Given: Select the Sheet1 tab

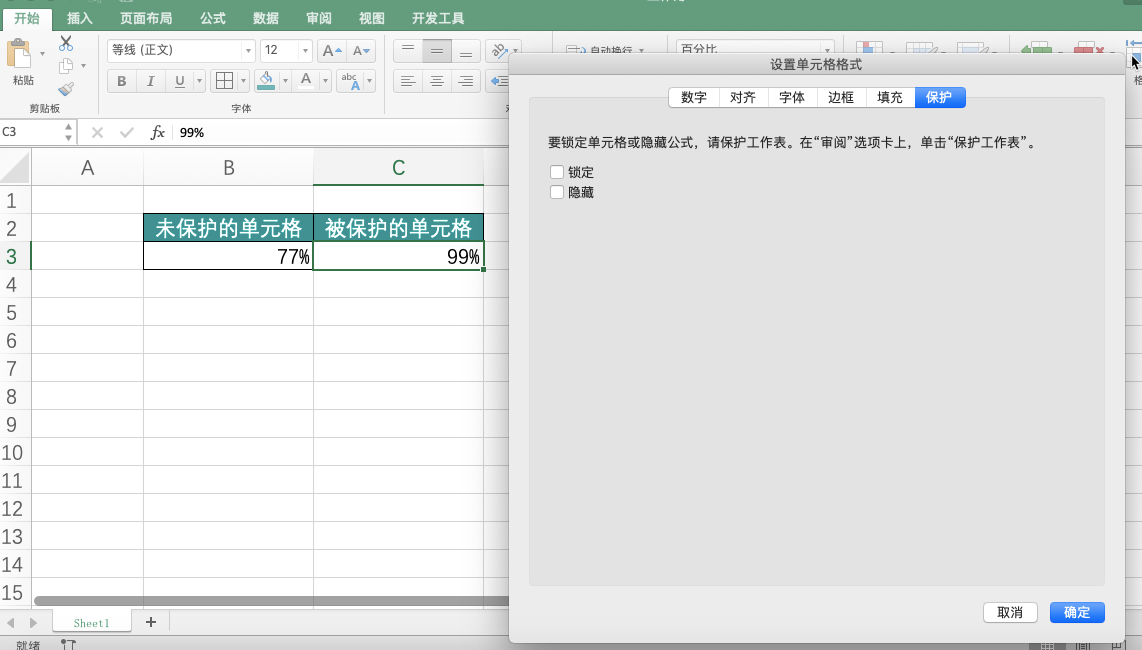Looking at the screenshot, I should (91, 623).
